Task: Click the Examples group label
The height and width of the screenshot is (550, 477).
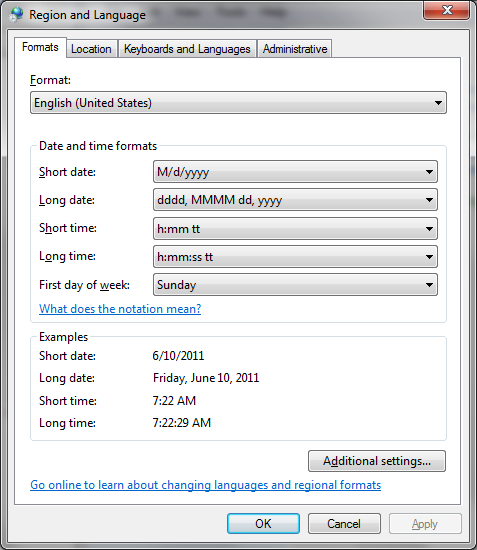Action: (63, 337)
